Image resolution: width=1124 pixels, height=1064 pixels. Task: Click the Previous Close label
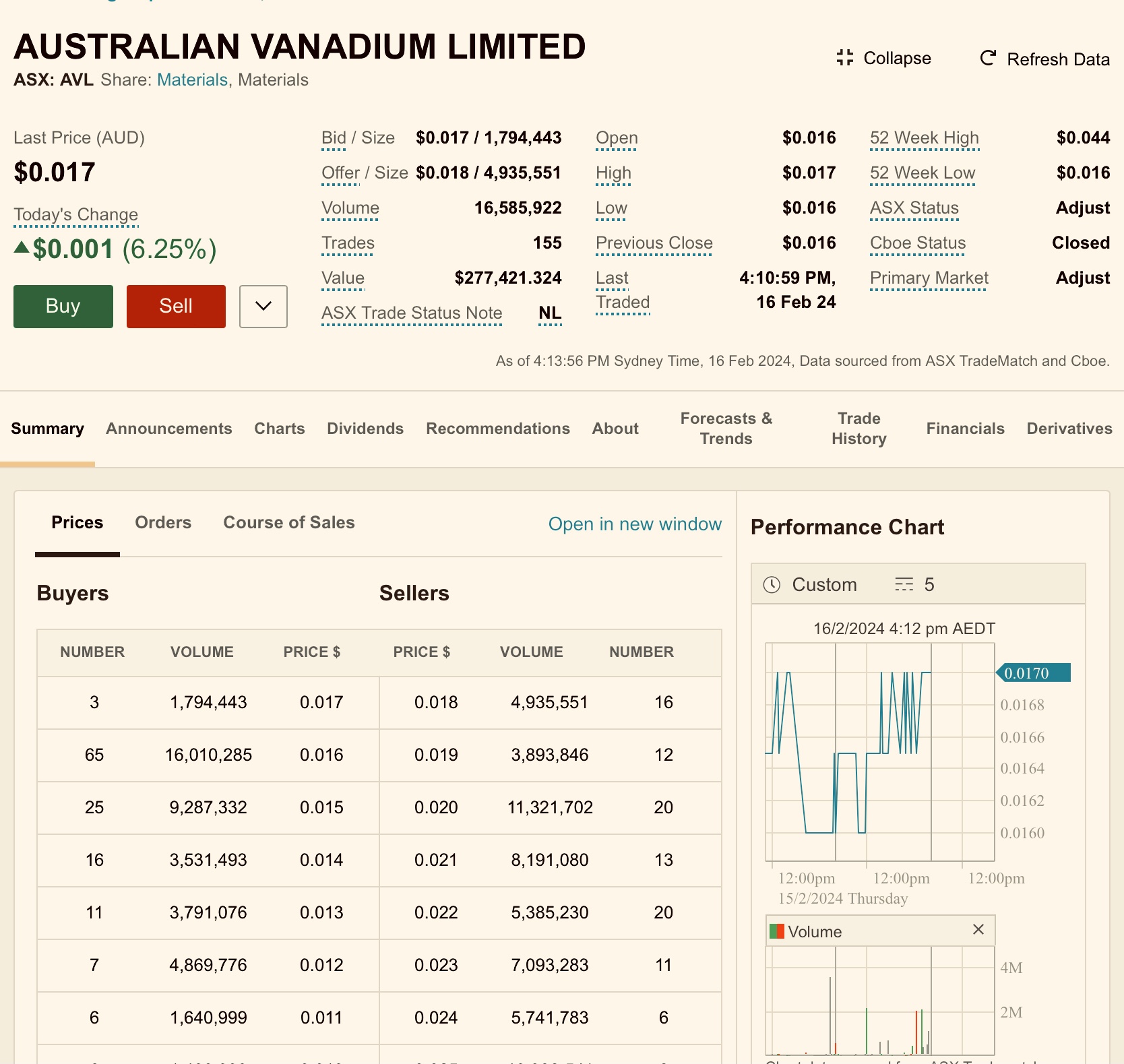(654, 243)
